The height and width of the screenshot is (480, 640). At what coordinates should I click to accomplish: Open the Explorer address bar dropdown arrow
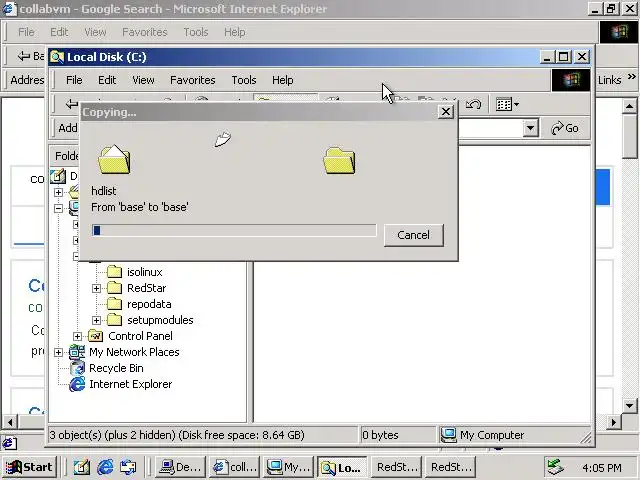[530, 128]
